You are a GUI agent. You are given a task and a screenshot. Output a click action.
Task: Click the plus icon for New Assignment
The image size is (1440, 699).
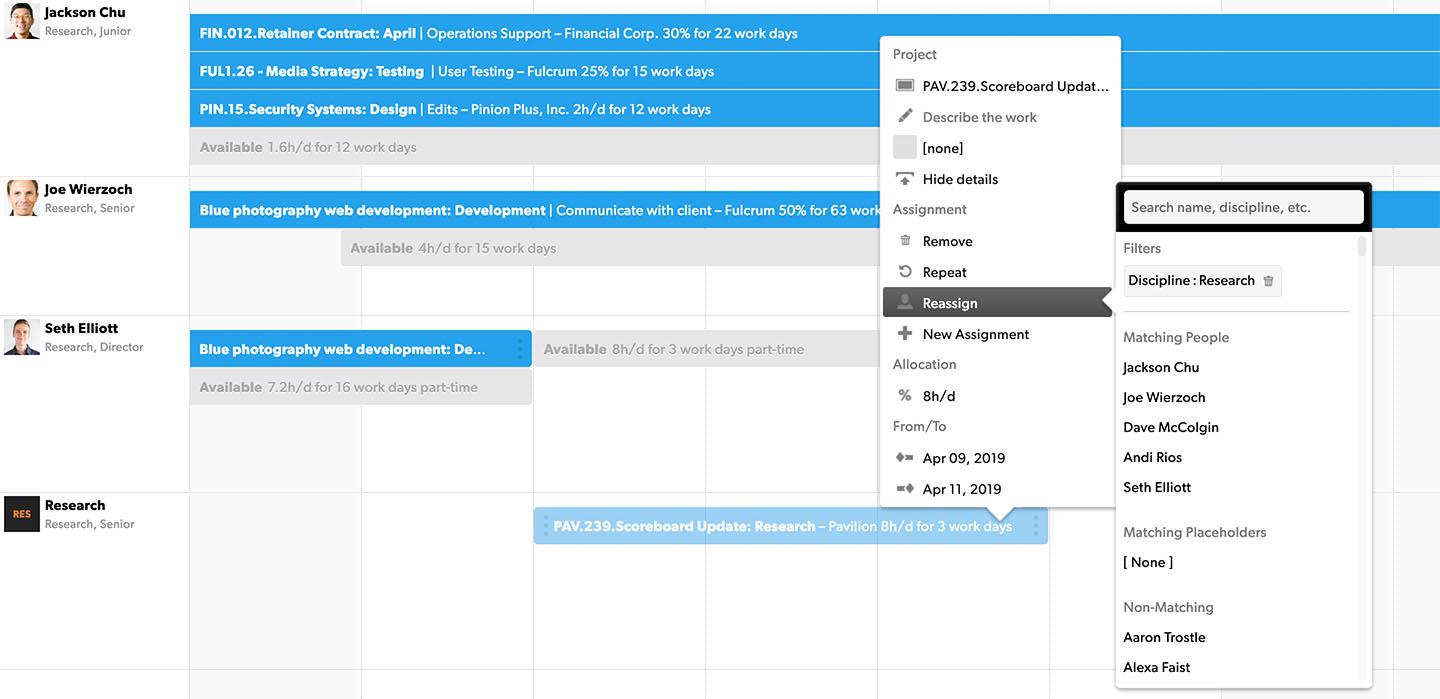905,334
